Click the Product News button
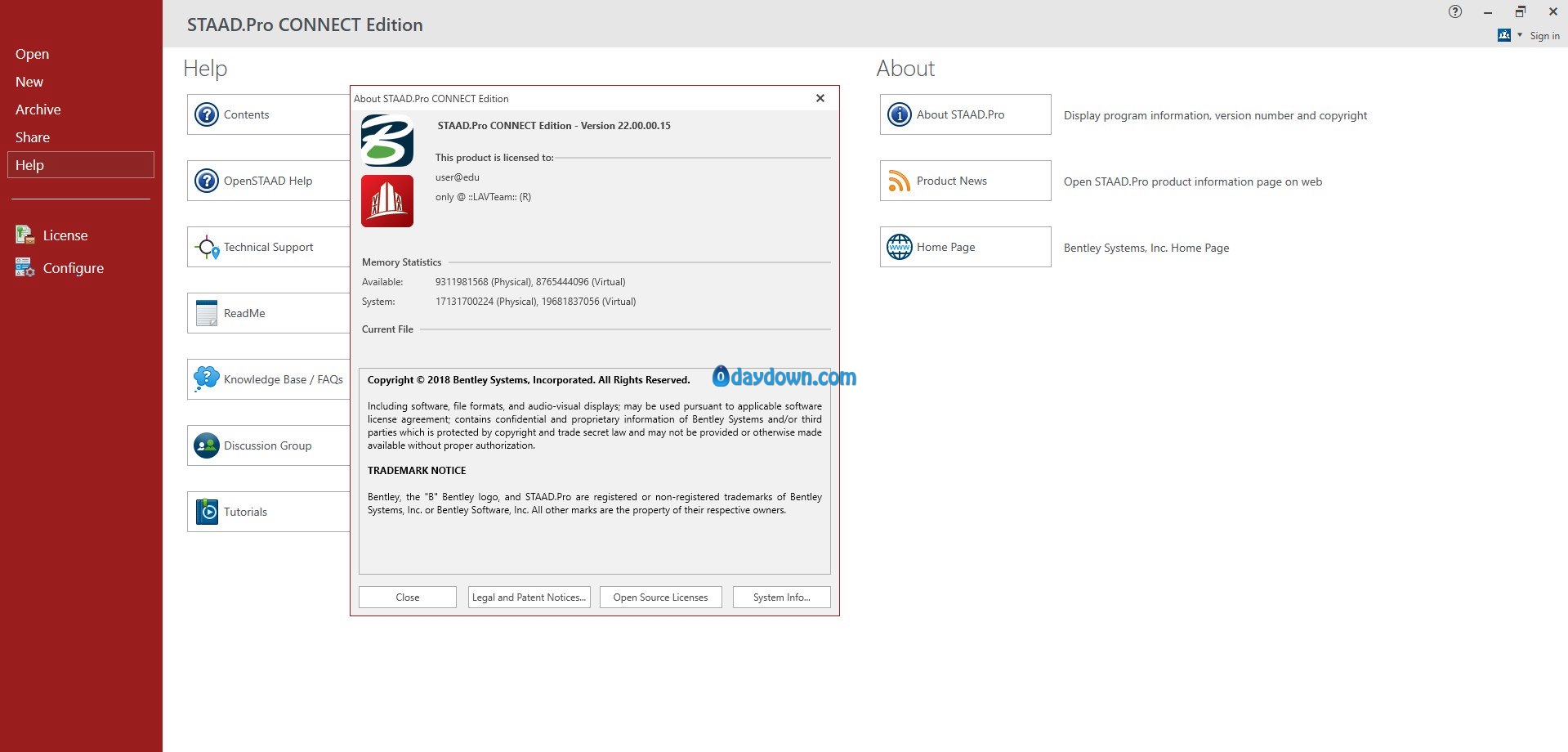The height and width of the screenshot is (752, 1568). 966,181
